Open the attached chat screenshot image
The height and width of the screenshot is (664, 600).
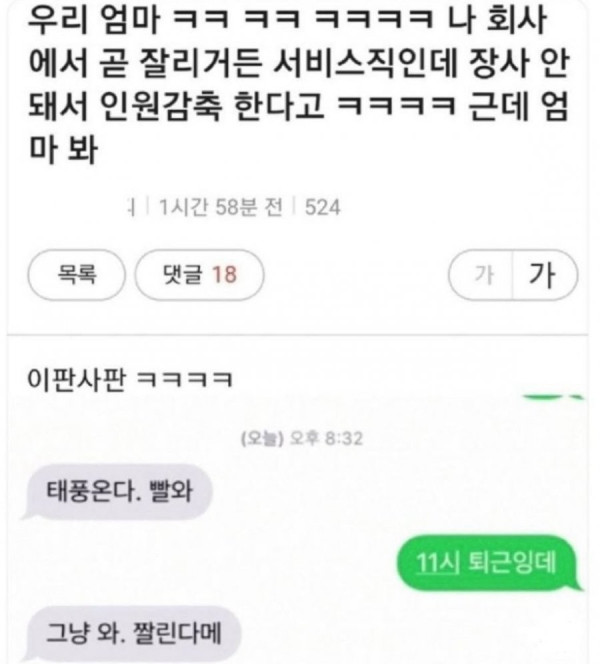pos(302,528)
